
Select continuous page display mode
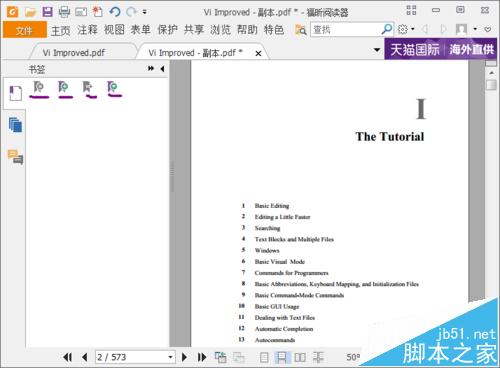282,357
